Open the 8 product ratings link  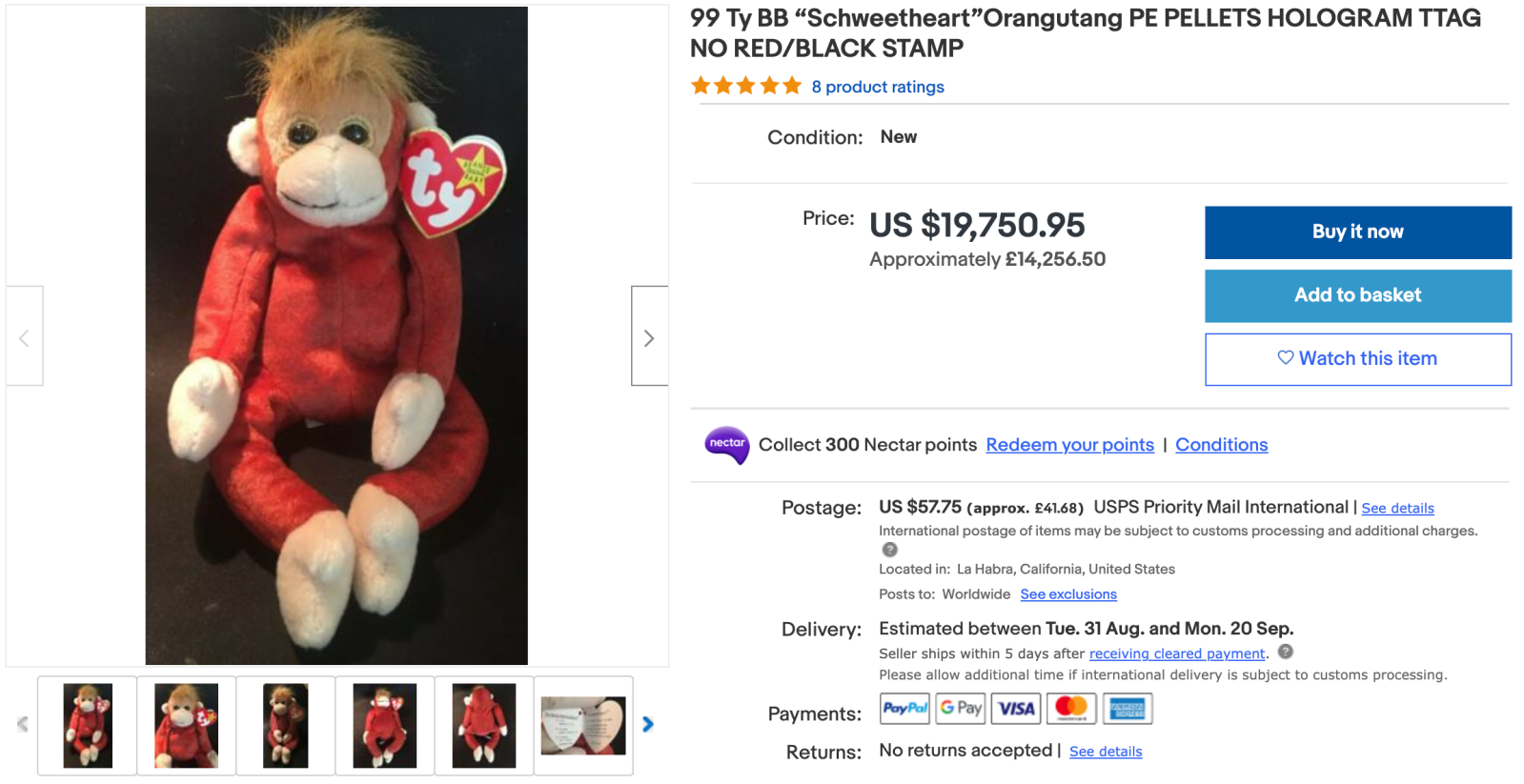(878, 87)
